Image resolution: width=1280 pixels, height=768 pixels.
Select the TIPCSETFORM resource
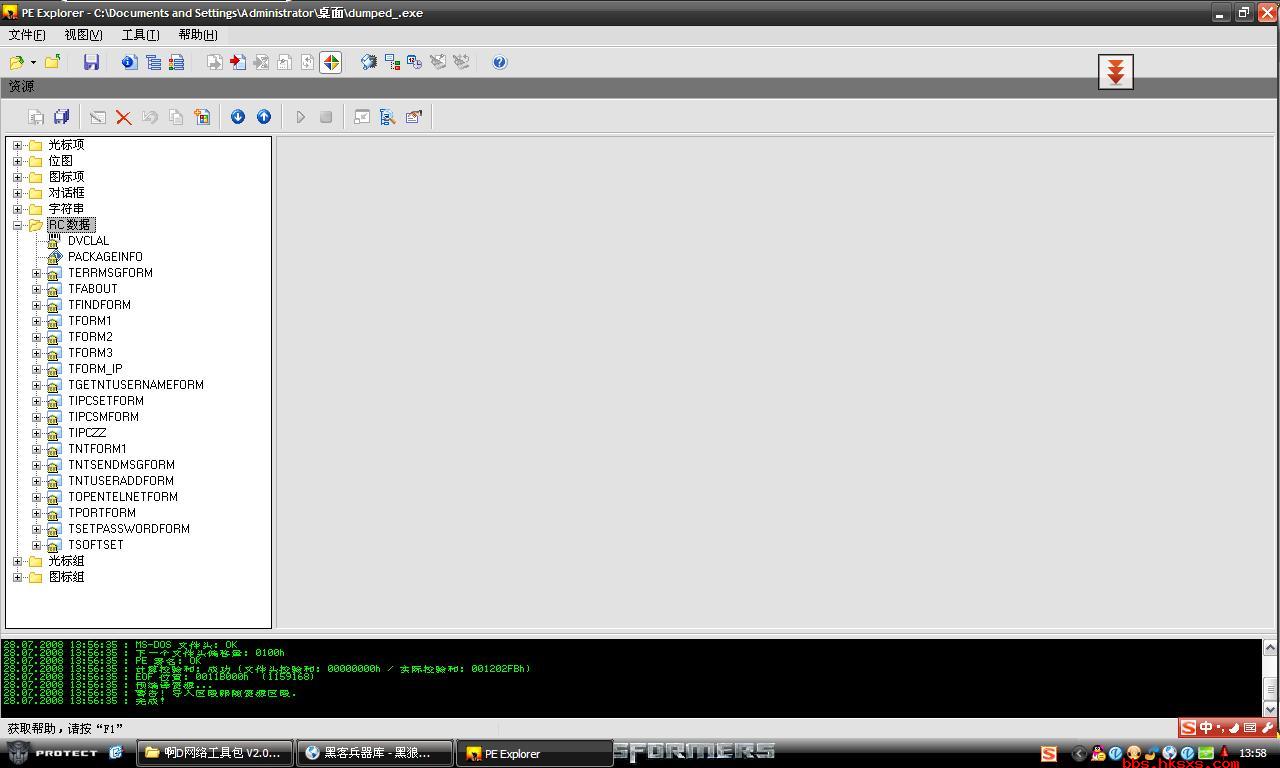(x=106, y=401)
